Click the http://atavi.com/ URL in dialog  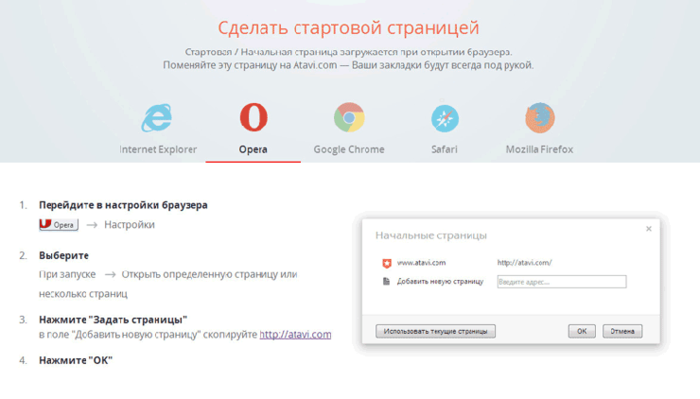pyautogui.click(x=525, y=262)
